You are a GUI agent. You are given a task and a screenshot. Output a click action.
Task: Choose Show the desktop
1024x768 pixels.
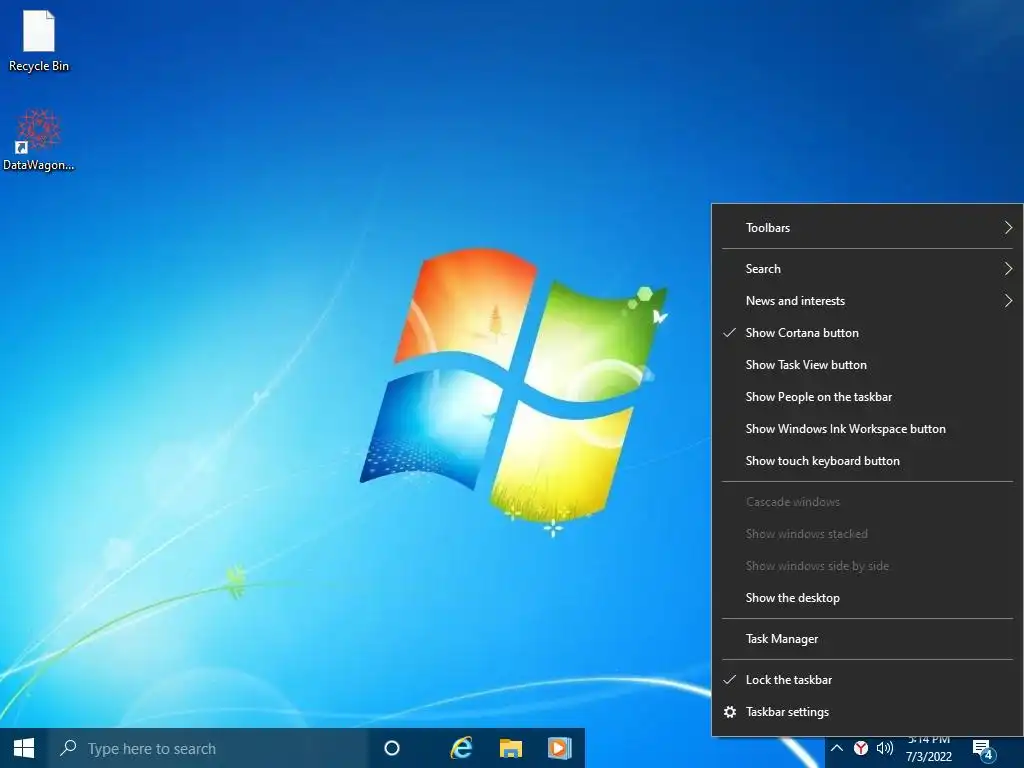[867, 598]
